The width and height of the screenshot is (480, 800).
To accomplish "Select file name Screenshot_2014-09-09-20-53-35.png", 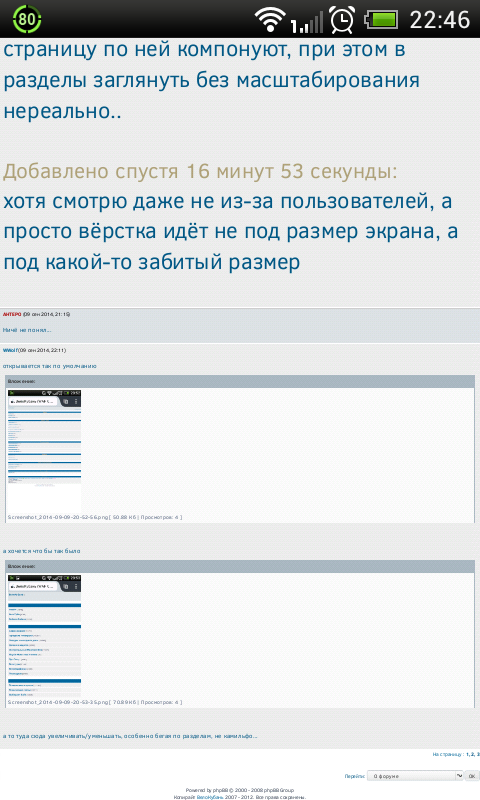I will pyautogui.click(x=58, y=703).
